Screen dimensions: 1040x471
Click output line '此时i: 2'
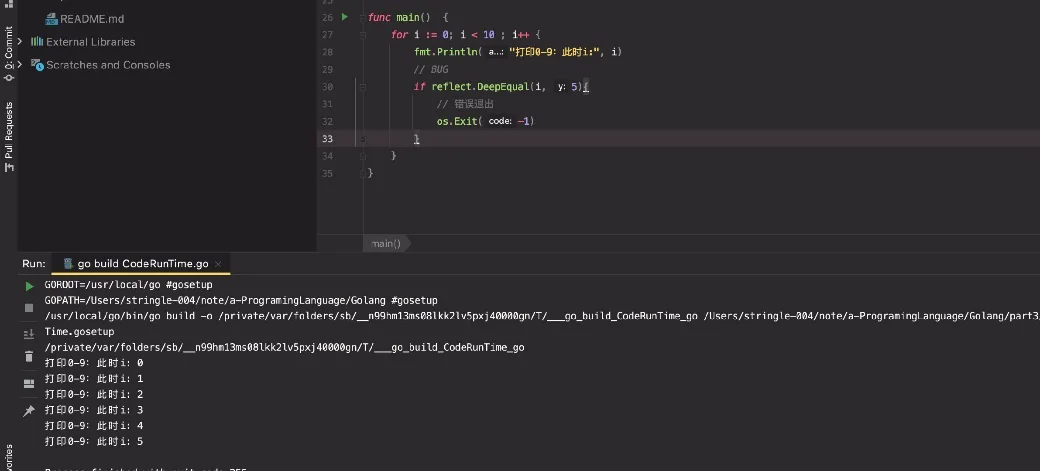point(94,394)
